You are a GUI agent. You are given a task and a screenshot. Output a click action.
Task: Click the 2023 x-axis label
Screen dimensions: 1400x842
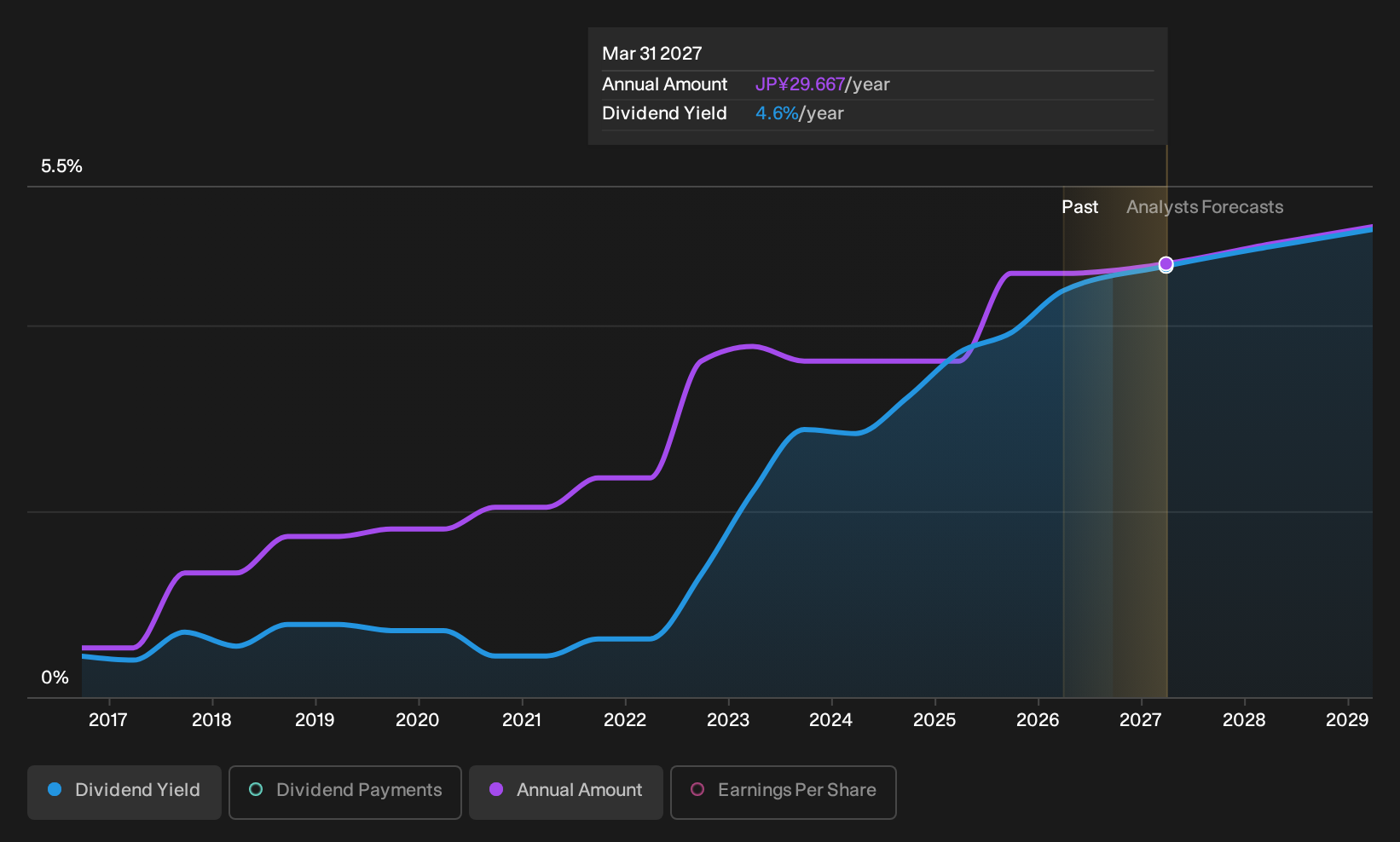click(x=728, y=720)
